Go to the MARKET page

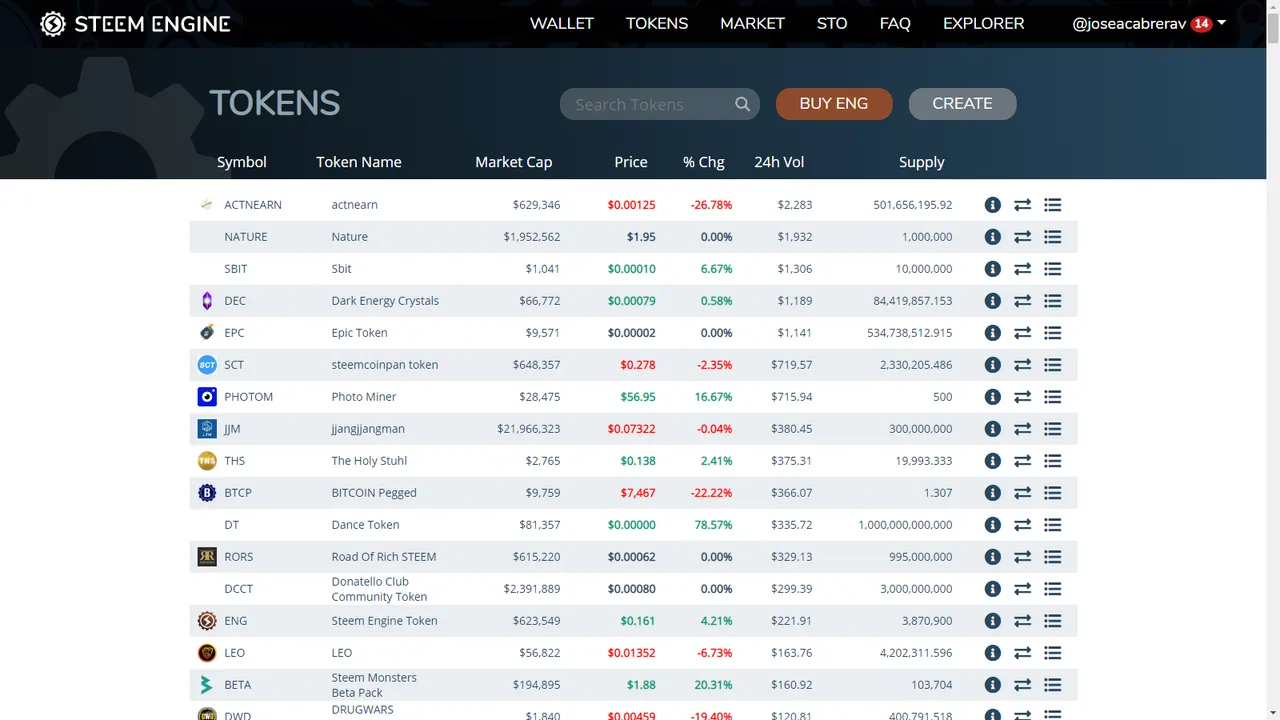click(752, 23)
